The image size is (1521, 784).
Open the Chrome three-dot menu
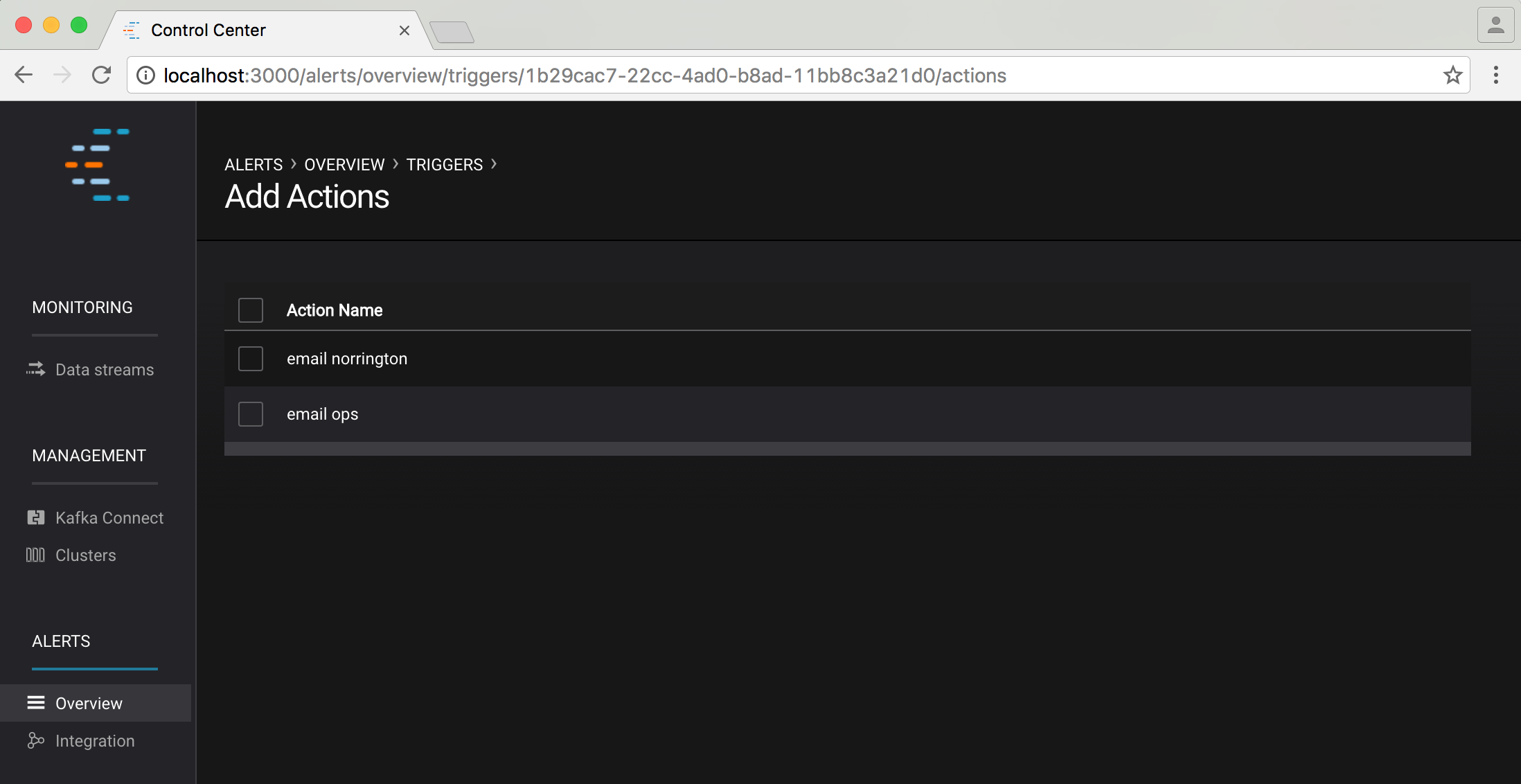tap(1495, 75)
